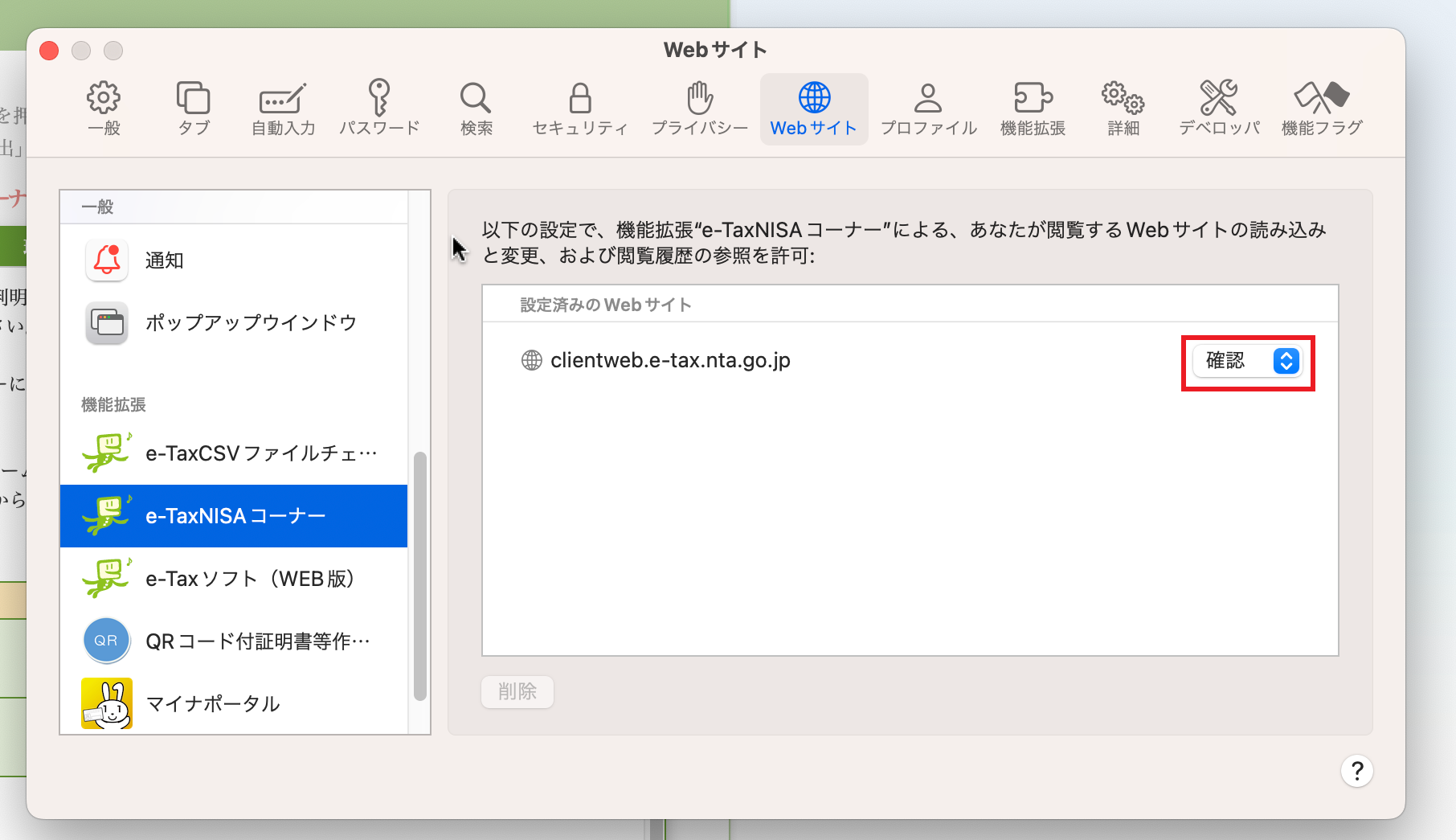This screenshot has height=840, width=1456.
Task: Open the 一般 (General) settings gear icon
Action: coord(104,98)
